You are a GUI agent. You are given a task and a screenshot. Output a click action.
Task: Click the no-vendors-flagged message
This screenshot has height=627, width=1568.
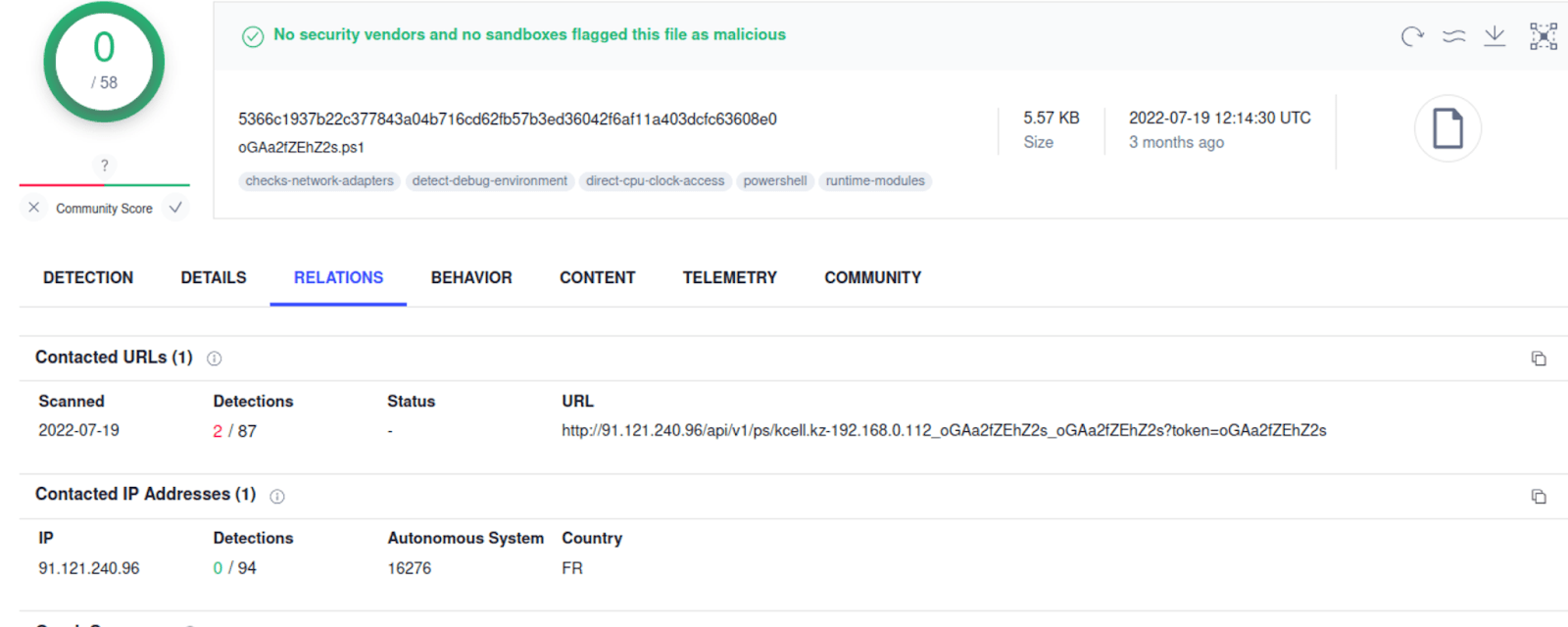[x=529, y=34]
